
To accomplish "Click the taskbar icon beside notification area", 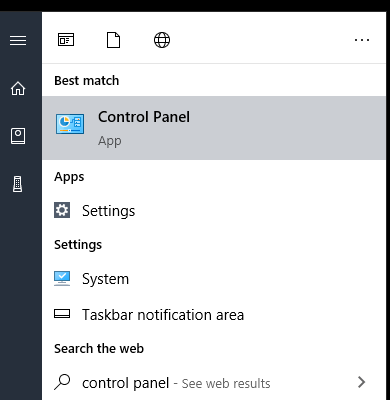I will point(62,314).
